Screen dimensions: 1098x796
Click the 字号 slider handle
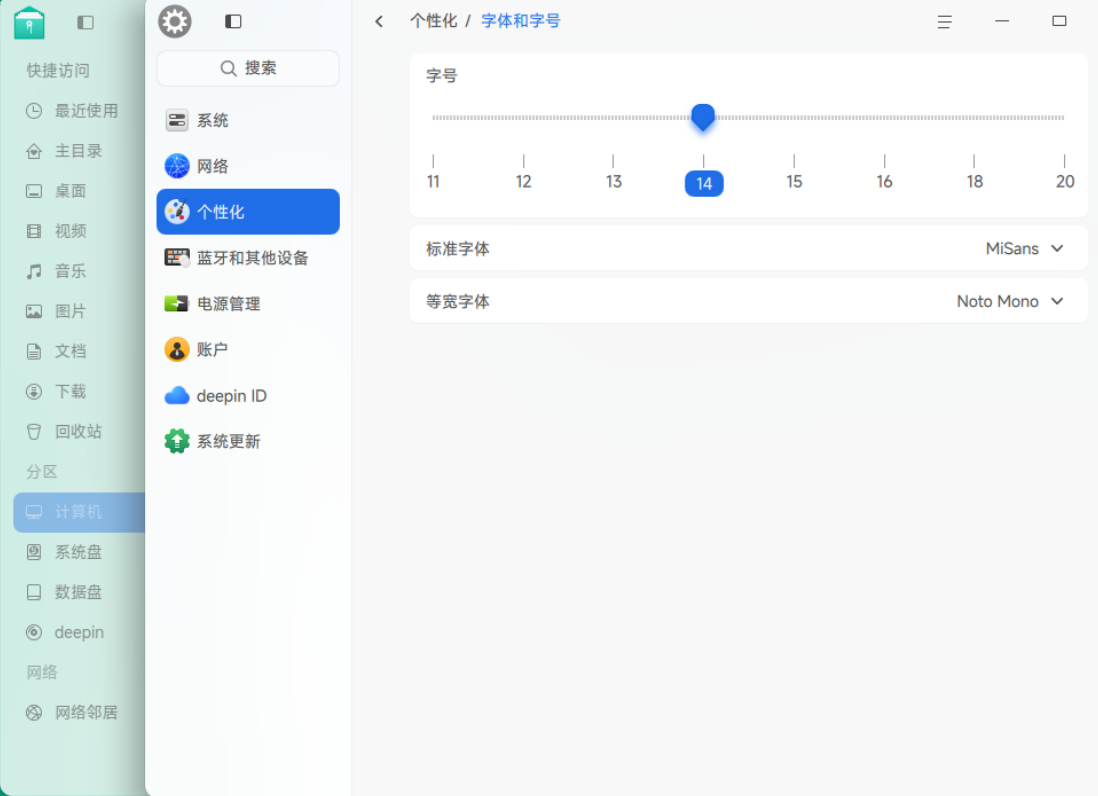[x=703, y=117]
